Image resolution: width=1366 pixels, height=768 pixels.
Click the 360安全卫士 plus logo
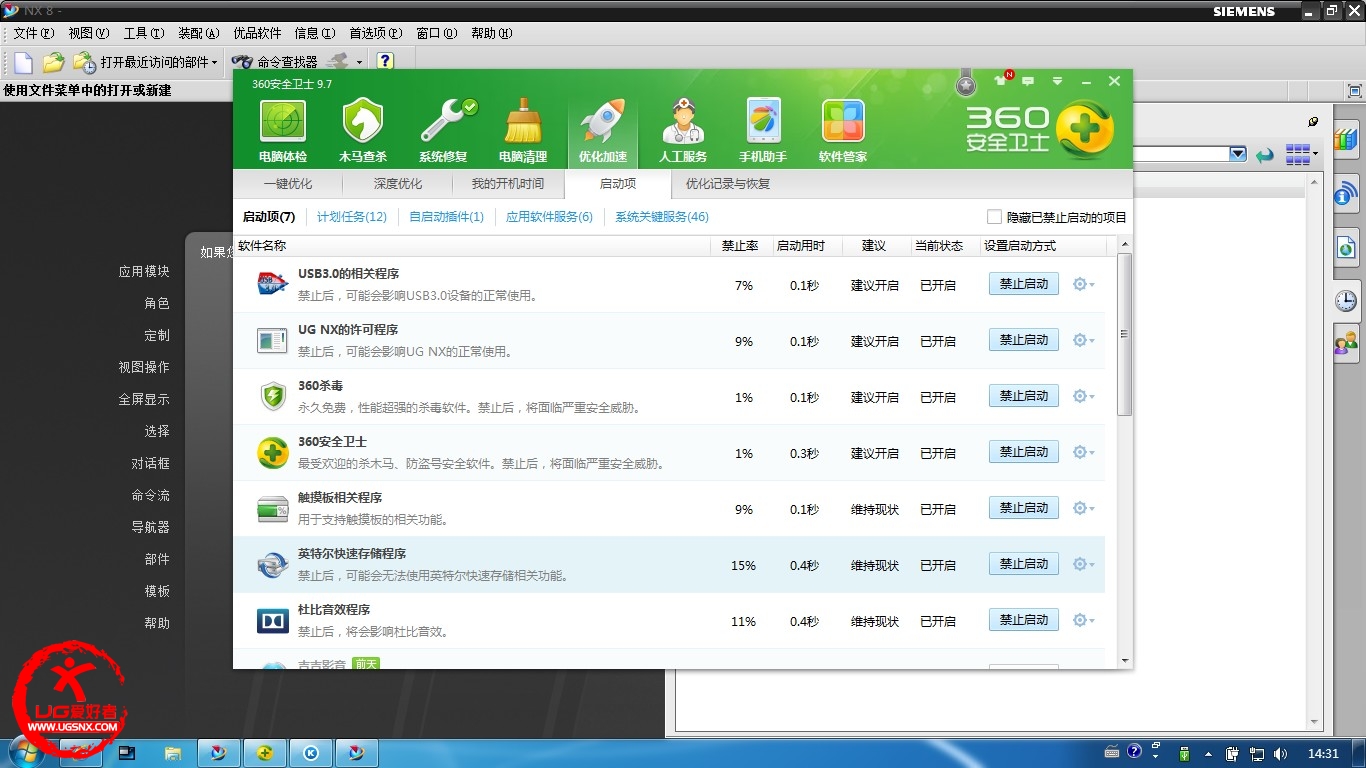point(1085,130)
